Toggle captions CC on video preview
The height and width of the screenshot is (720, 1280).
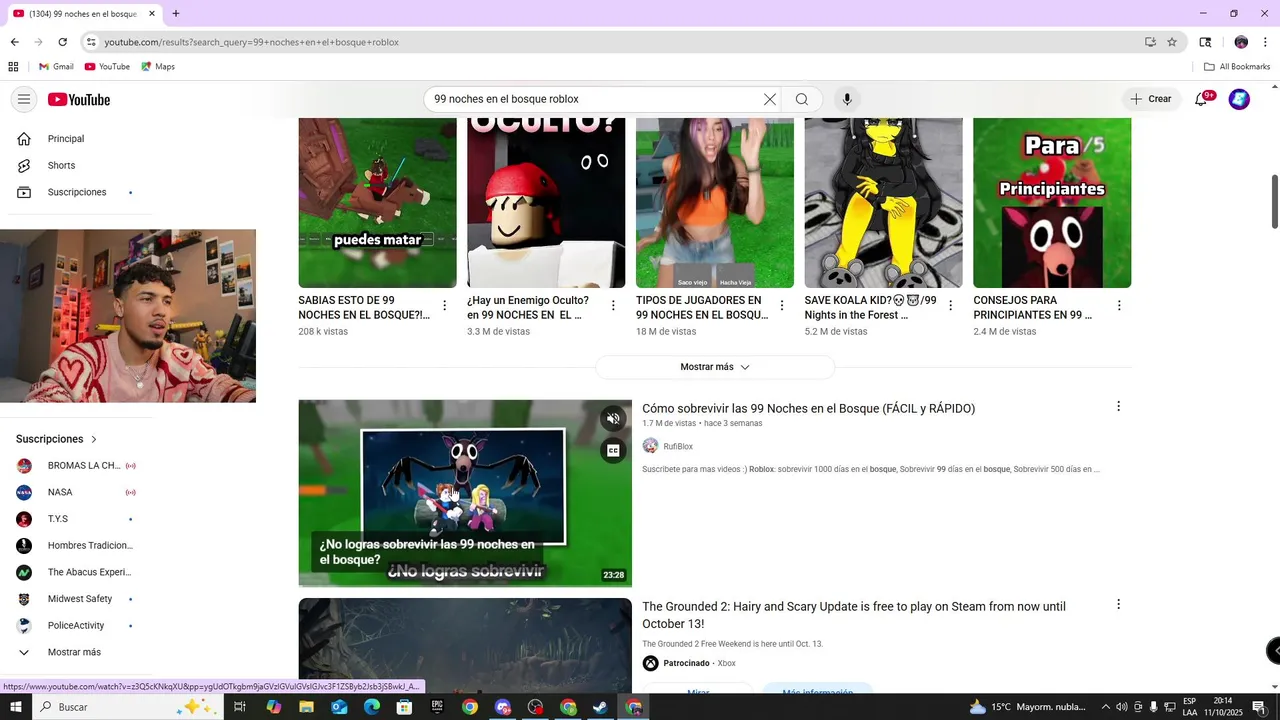614,451
